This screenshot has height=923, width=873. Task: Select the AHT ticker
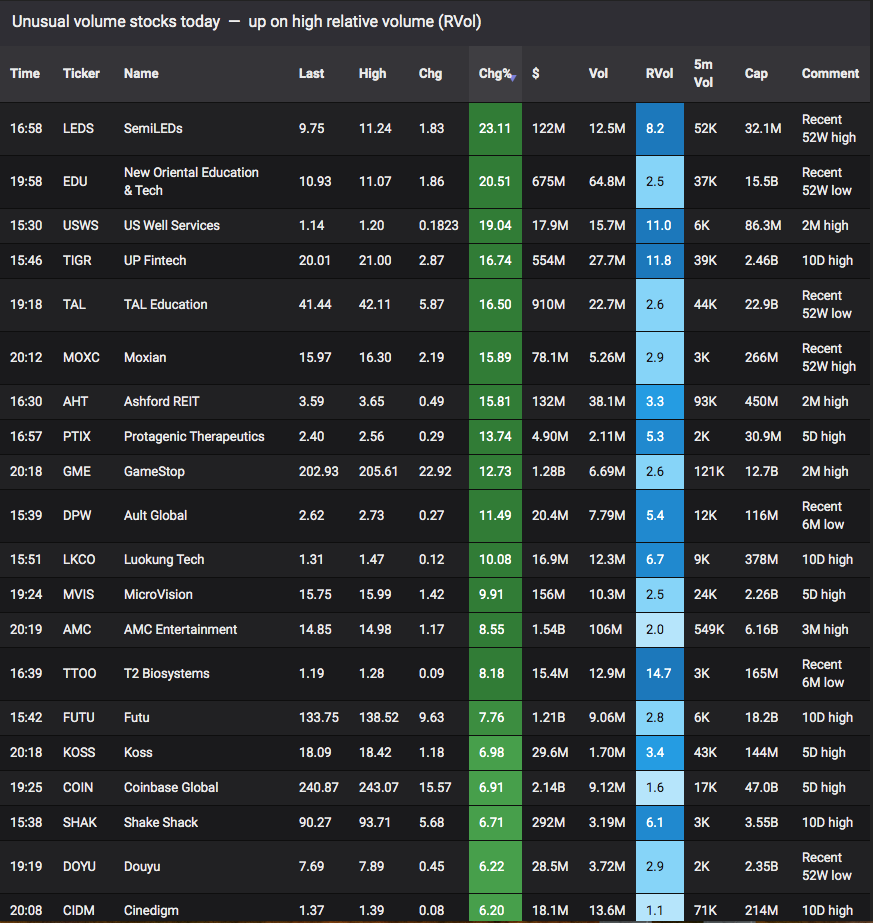pyautogui.click(x=75, y=401)
